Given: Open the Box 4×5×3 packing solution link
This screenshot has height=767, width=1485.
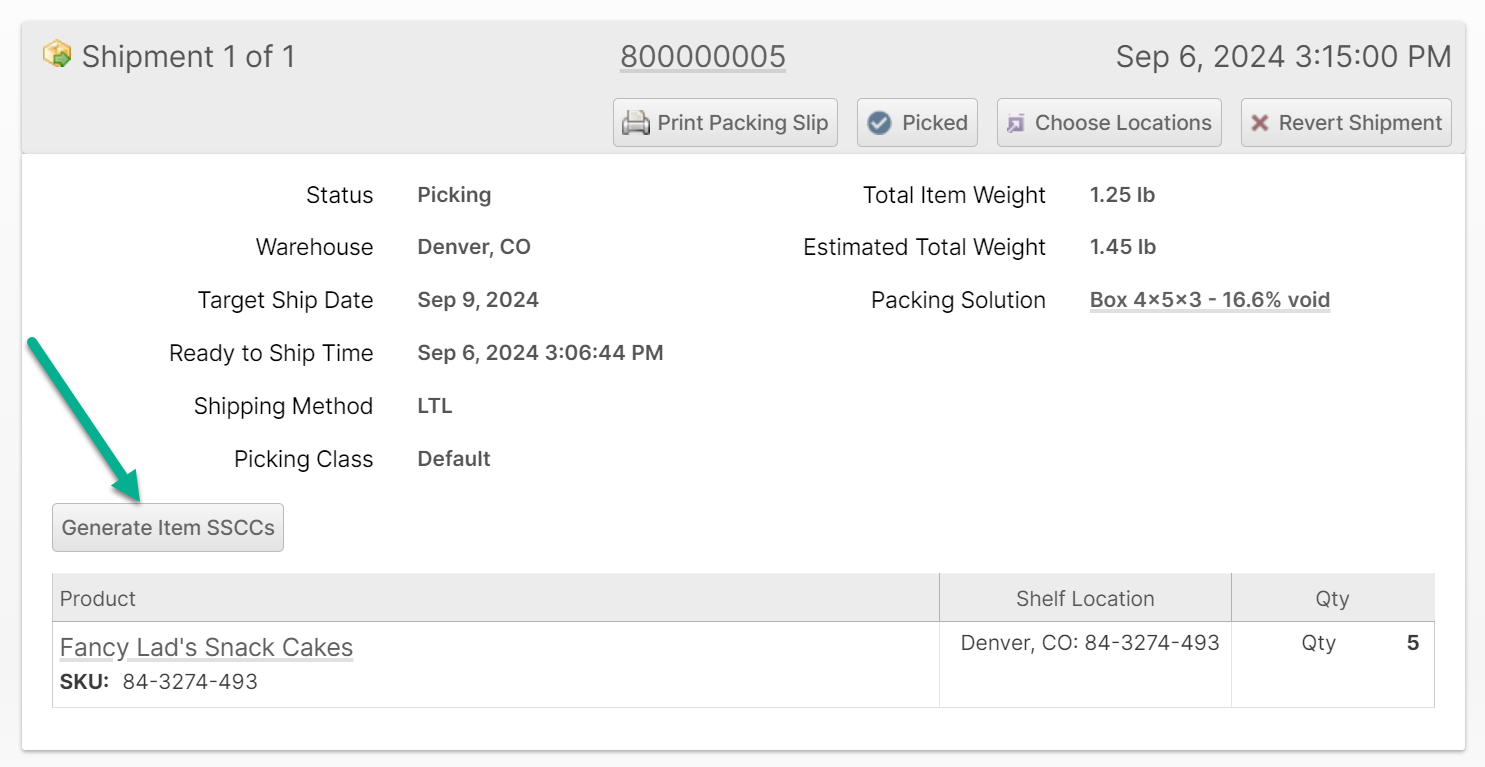Looking at the screenshot, I should point(1210,300).
